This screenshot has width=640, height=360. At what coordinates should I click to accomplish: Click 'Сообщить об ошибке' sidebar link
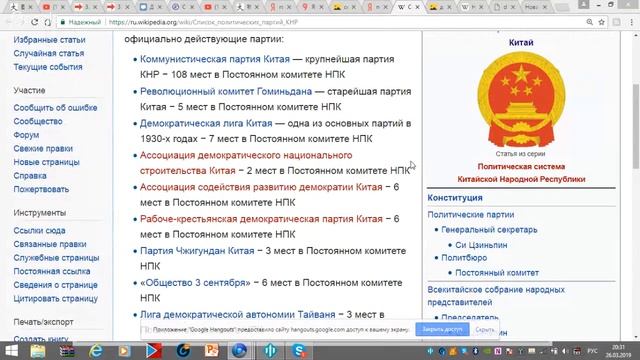tap(55, 108)
